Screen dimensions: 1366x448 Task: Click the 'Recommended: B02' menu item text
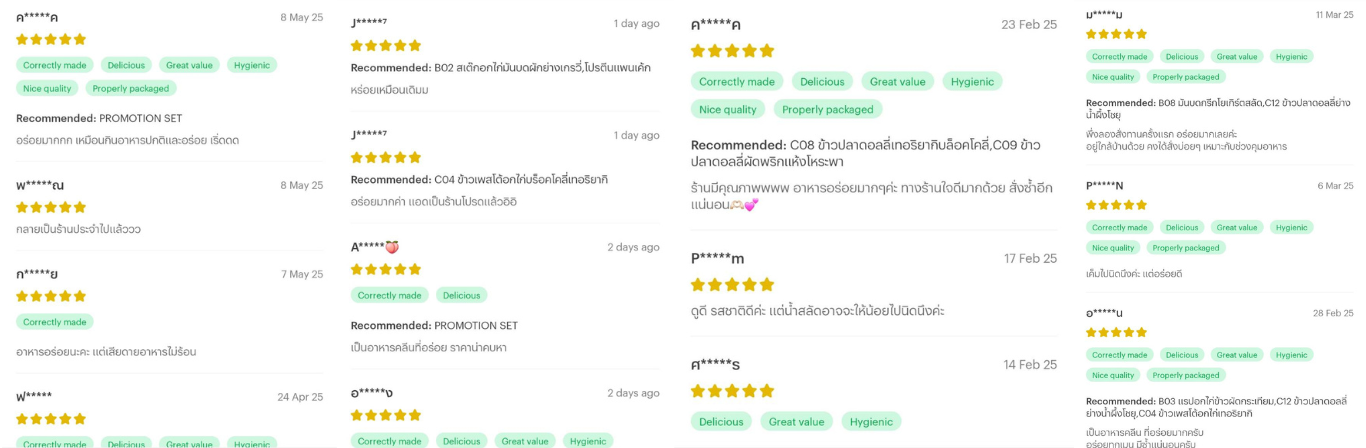click(x=500, y=68)
